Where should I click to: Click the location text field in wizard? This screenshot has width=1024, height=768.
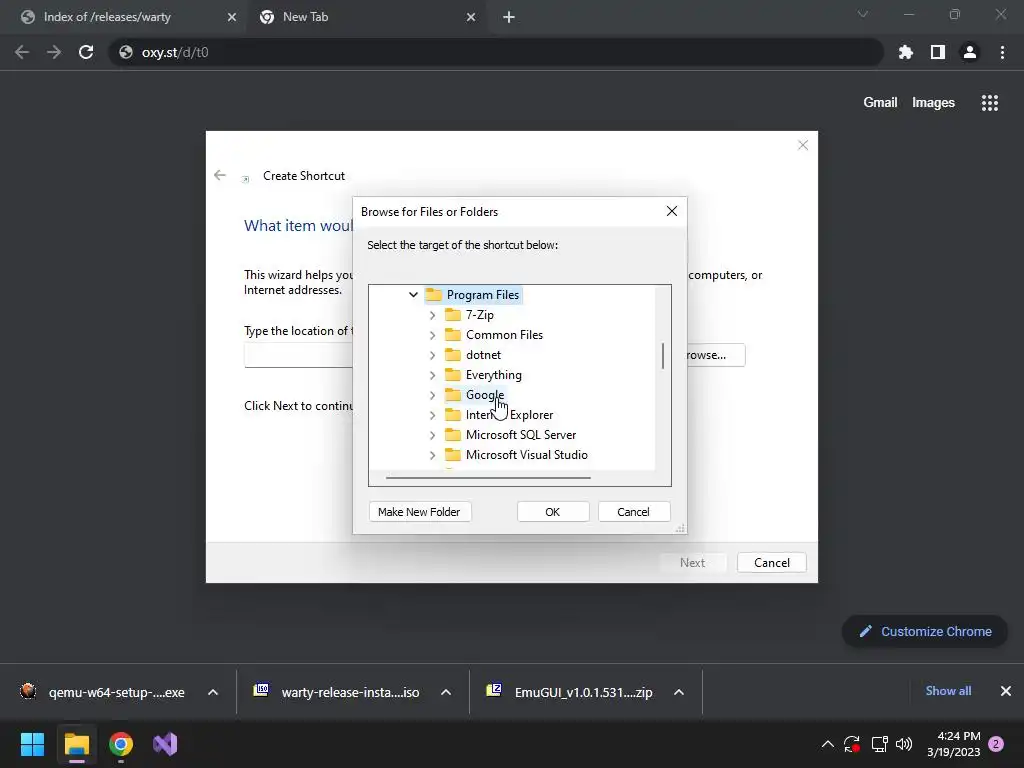[298, 355]
